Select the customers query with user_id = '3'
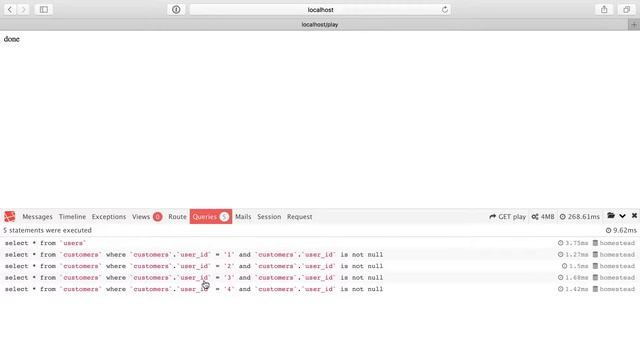 click(320, 278)
